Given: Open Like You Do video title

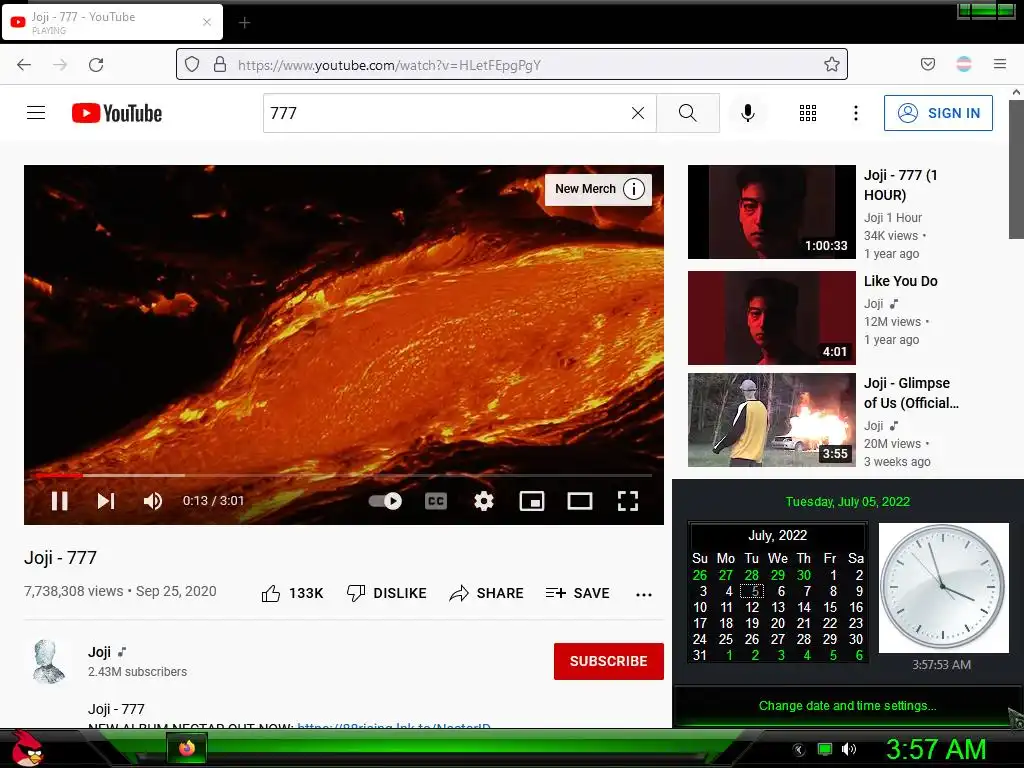Looking at the screenshot, I should pyautogui.click(x=901, y=281).
